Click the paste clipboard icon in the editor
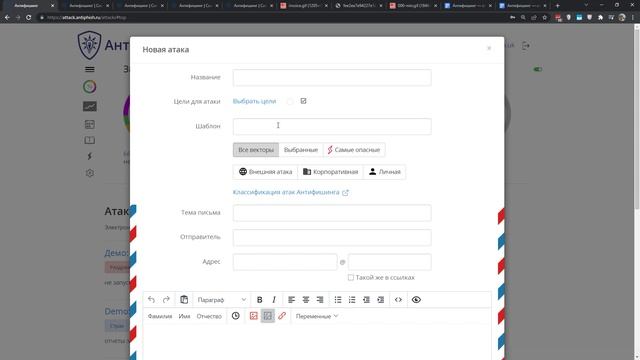Screen dimensions: 640x360 point(184,300)
